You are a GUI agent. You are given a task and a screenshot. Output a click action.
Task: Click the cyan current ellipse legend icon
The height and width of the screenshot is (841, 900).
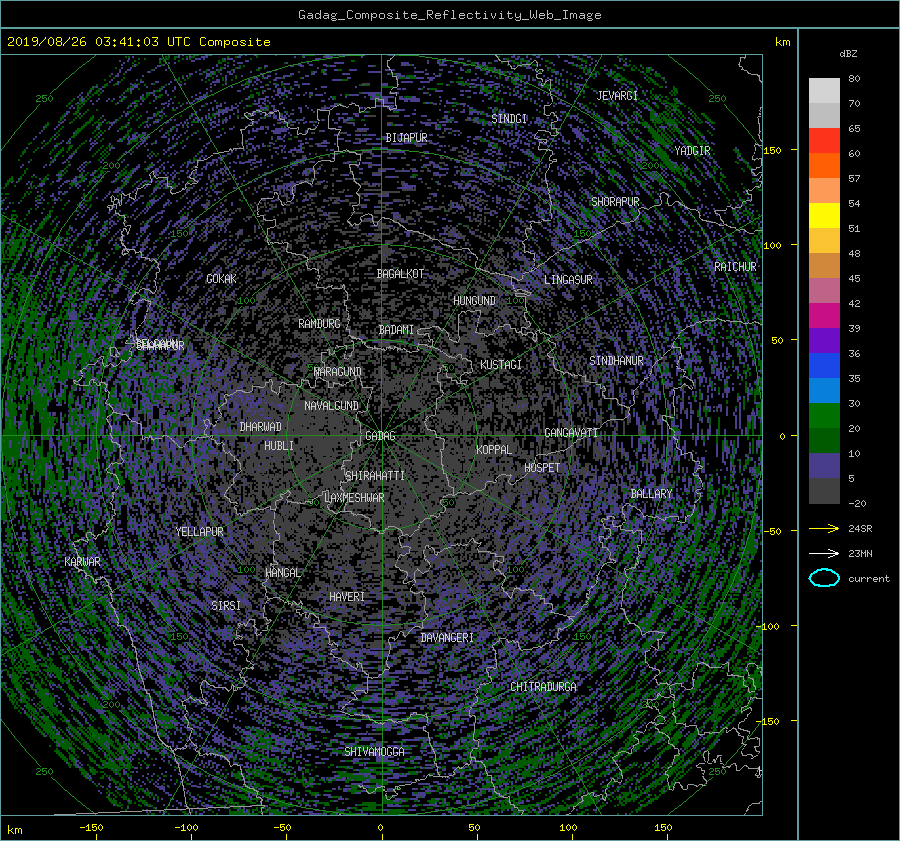coord(824,578)
